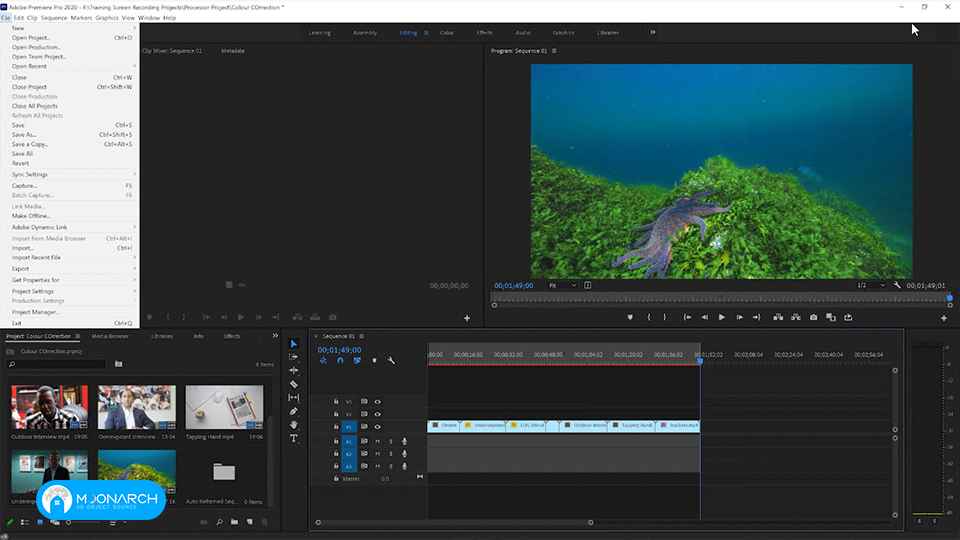This screenshot has height=540, width=960.
Task: Select the Track Select Forward tool
Action: [x=294, y=357]
